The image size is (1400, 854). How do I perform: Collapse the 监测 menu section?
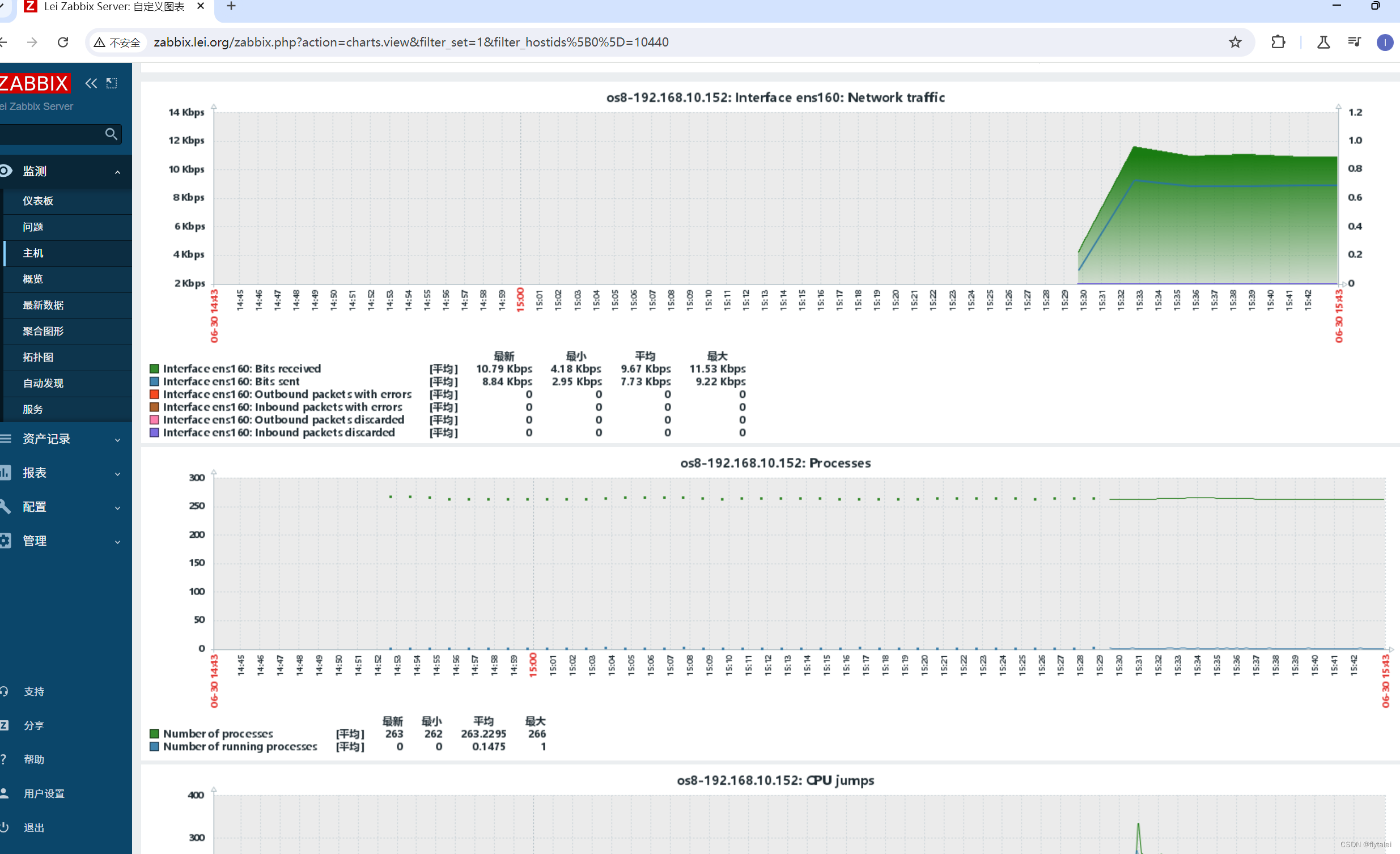click(x=118, y=172)
